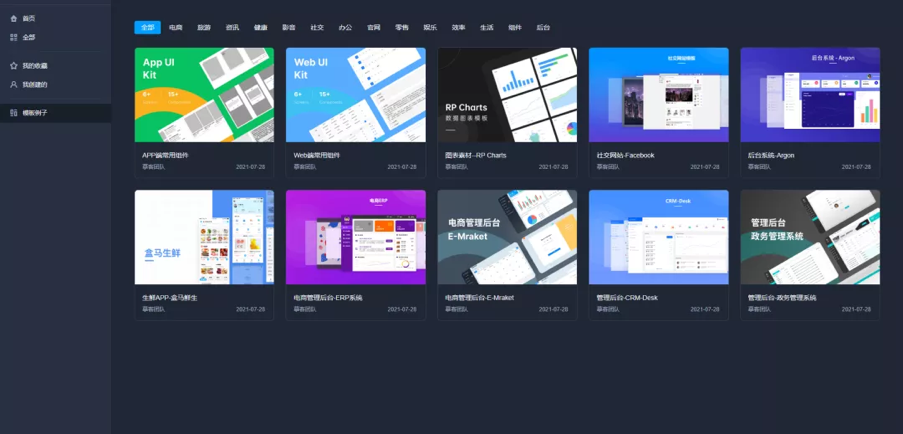Image resolution: width=903 pixels, height=434 pixels.
Task: Click the 后台系统-Argon template title
Action: pos(772,155)
